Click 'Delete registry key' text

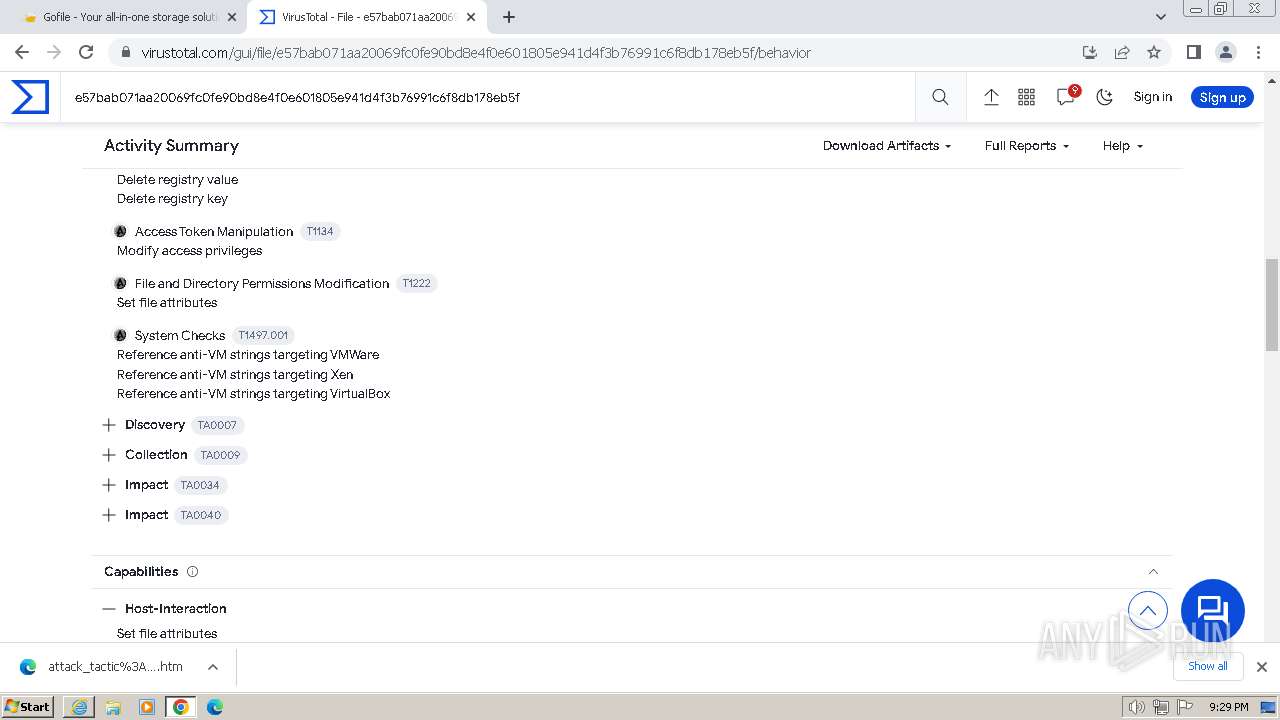(172, 199)
